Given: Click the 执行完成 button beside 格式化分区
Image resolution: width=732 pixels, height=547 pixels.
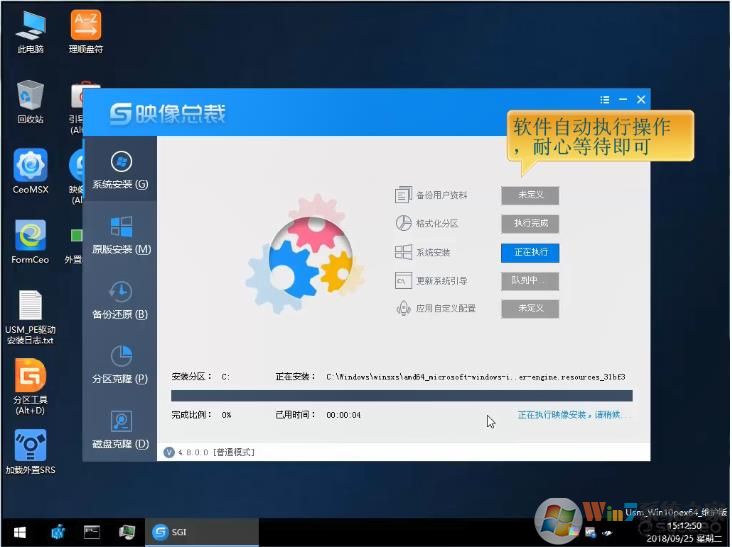Looking at the screenshot, I should [529, 224].
